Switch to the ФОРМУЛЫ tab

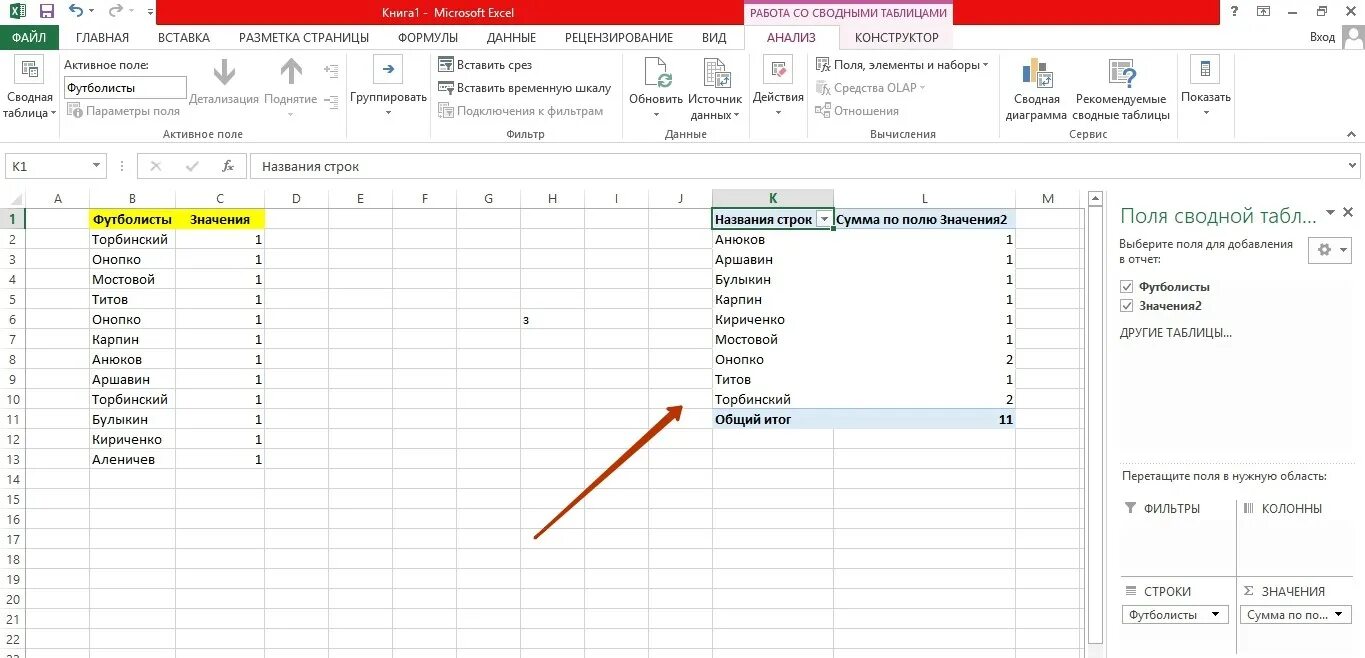coord(428,37)
